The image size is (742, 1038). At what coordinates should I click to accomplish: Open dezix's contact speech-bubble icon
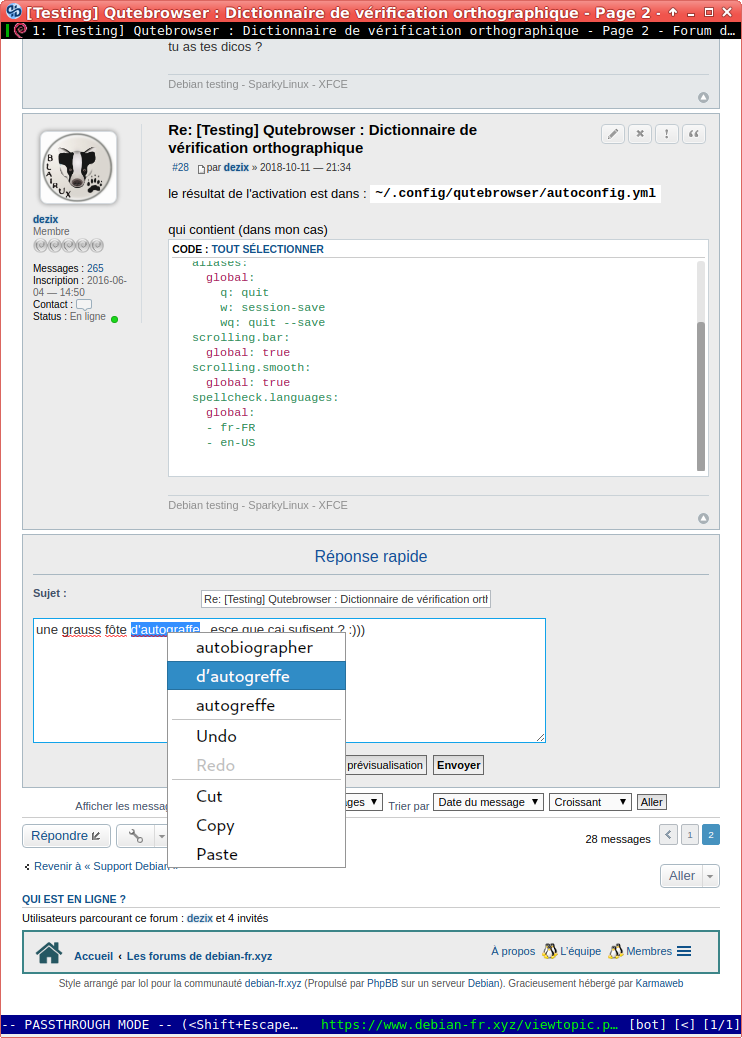pos(84,305)
